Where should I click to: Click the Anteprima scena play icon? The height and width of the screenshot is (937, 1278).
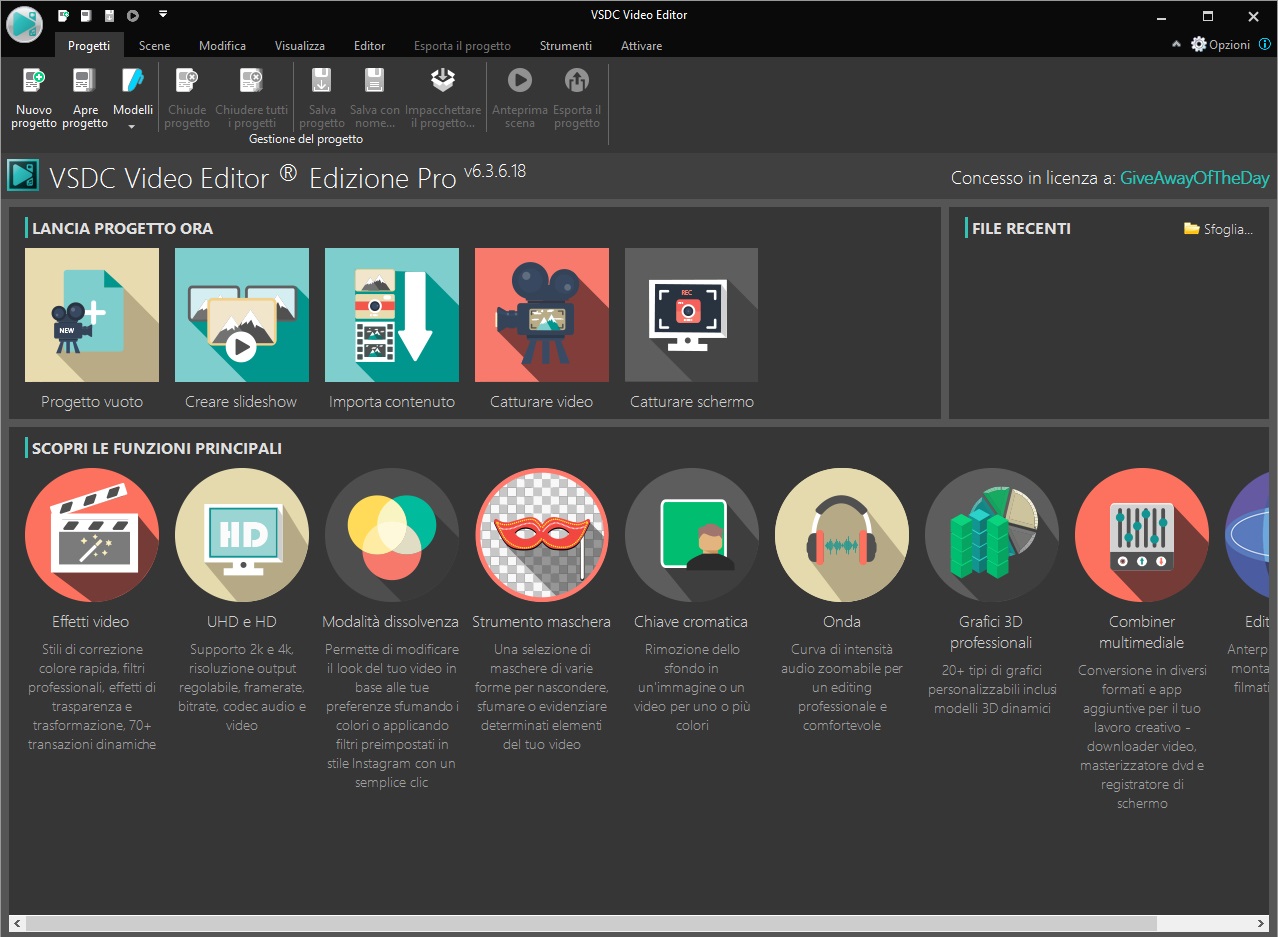519,80
